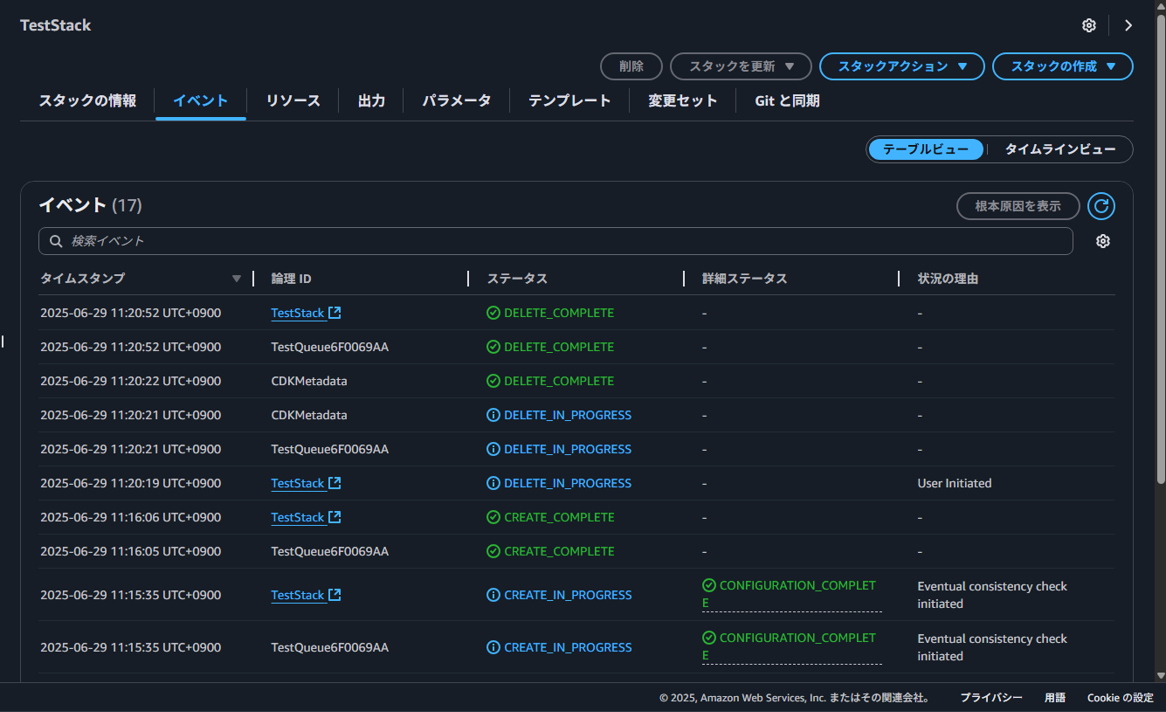
Task: Open the Privacy link in footer
Action: pos(991,698)
